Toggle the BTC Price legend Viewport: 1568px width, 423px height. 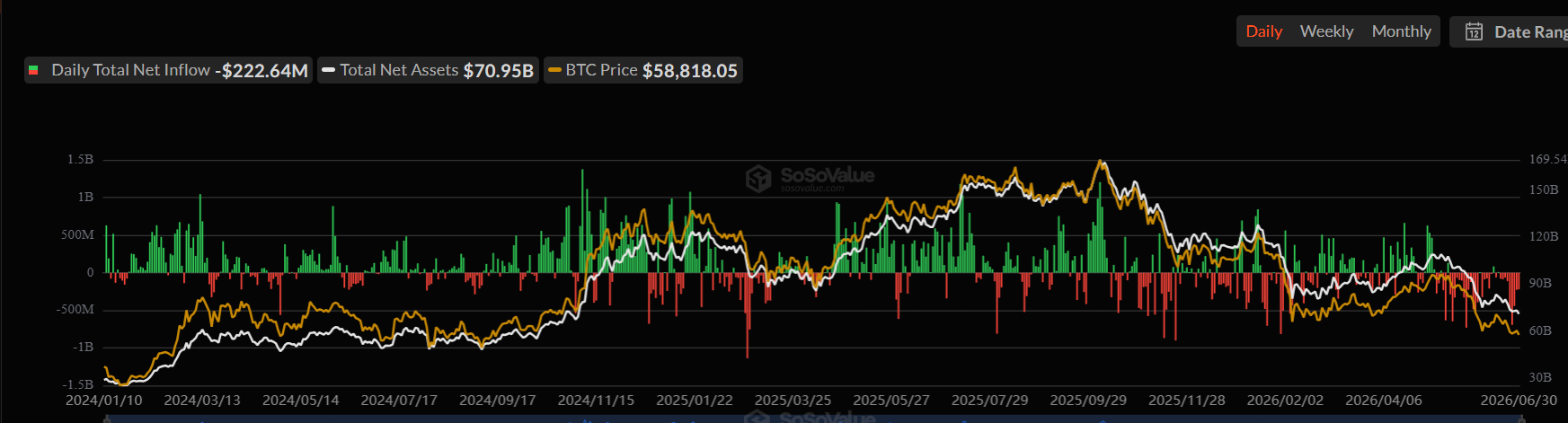tap(643, 70)
